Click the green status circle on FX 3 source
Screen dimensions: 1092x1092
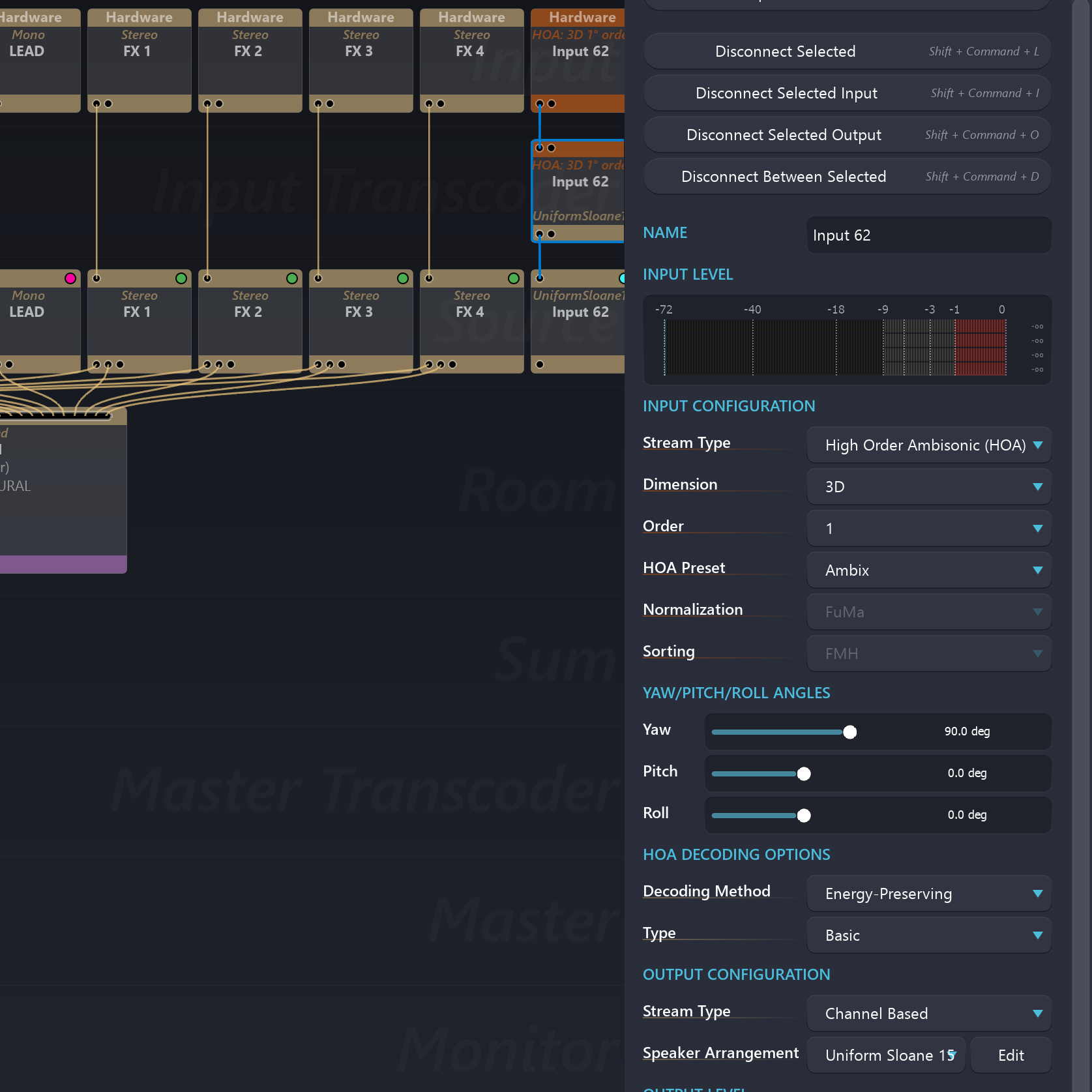(403, 278)
